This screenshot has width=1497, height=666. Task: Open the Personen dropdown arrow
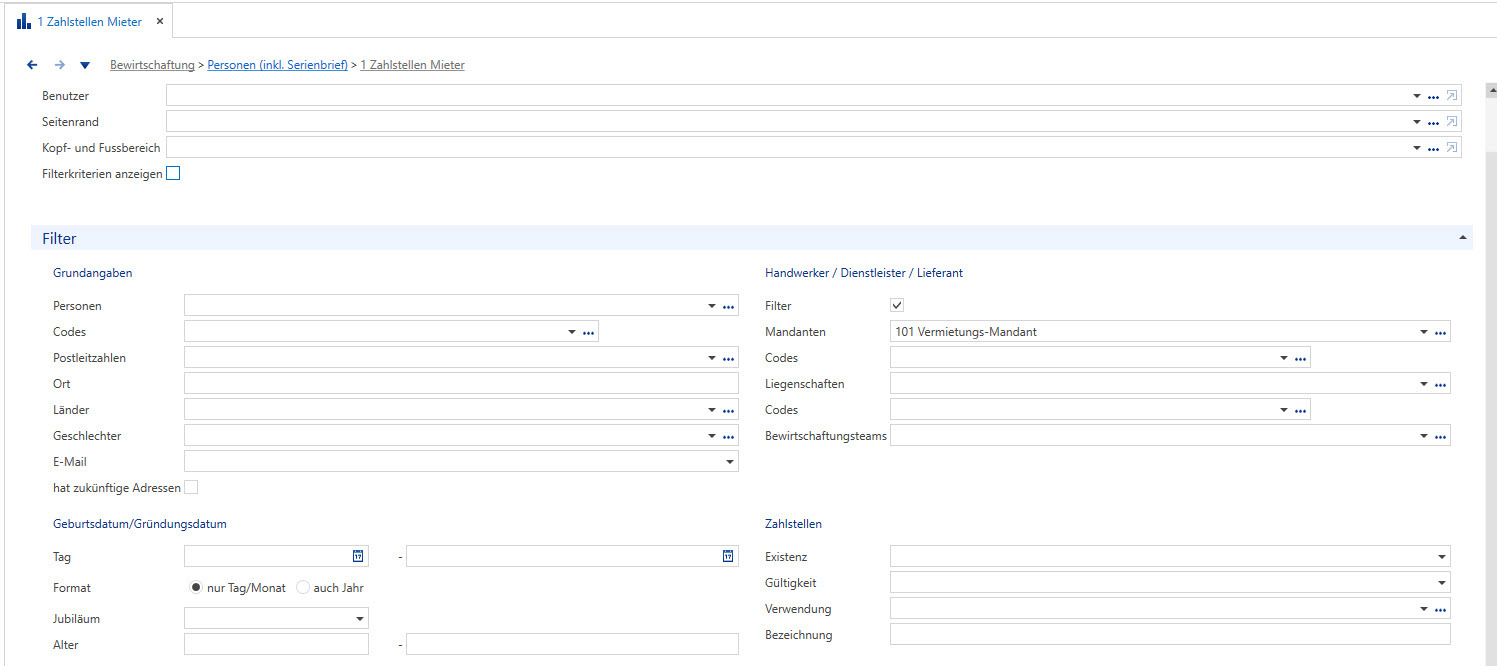[712, 306]
